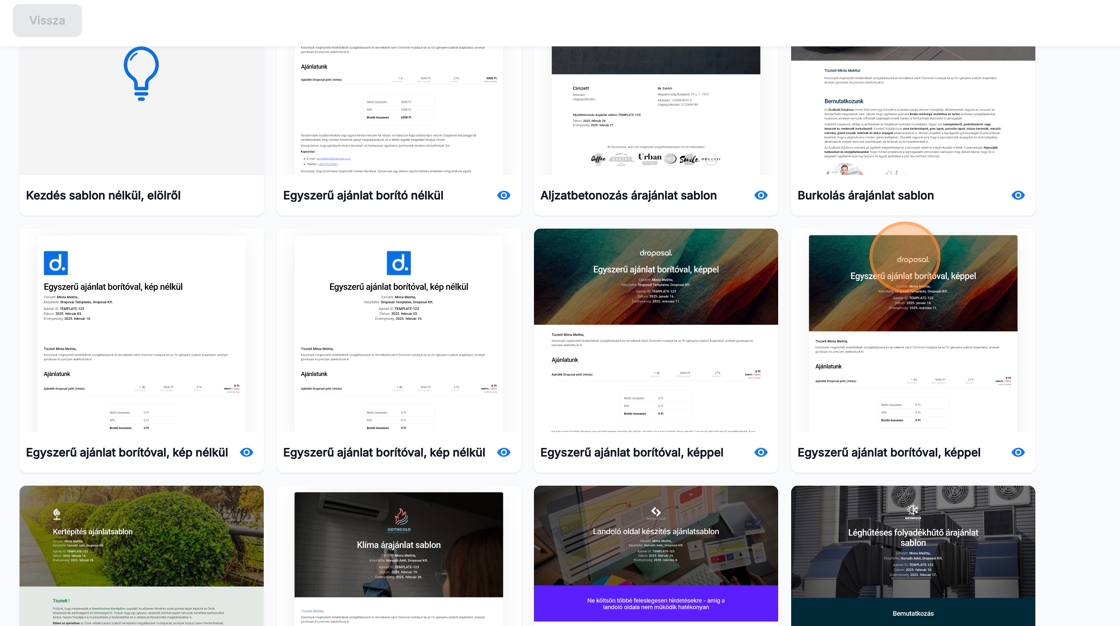Open preview eye for Burkolás árajánlat sablon
Image resolution: width=1120 pixels, height=626 pixels.
coord(1018,195)
